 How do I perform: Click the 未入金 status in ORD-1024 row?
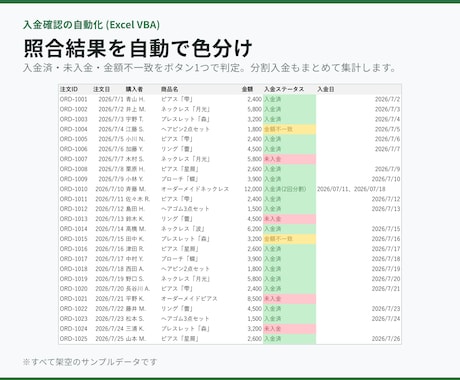click(x=289, y=329)
